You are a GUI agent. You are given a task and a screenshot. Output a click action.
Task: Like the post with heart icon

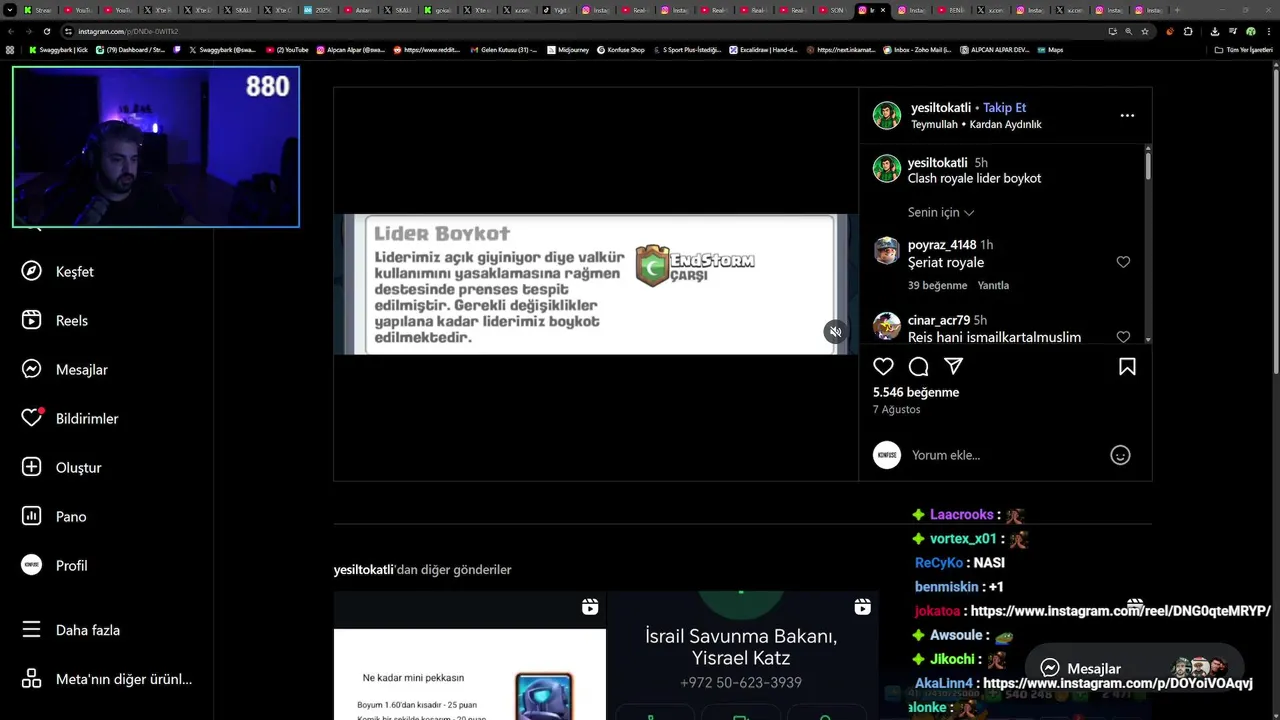[883, 366]
